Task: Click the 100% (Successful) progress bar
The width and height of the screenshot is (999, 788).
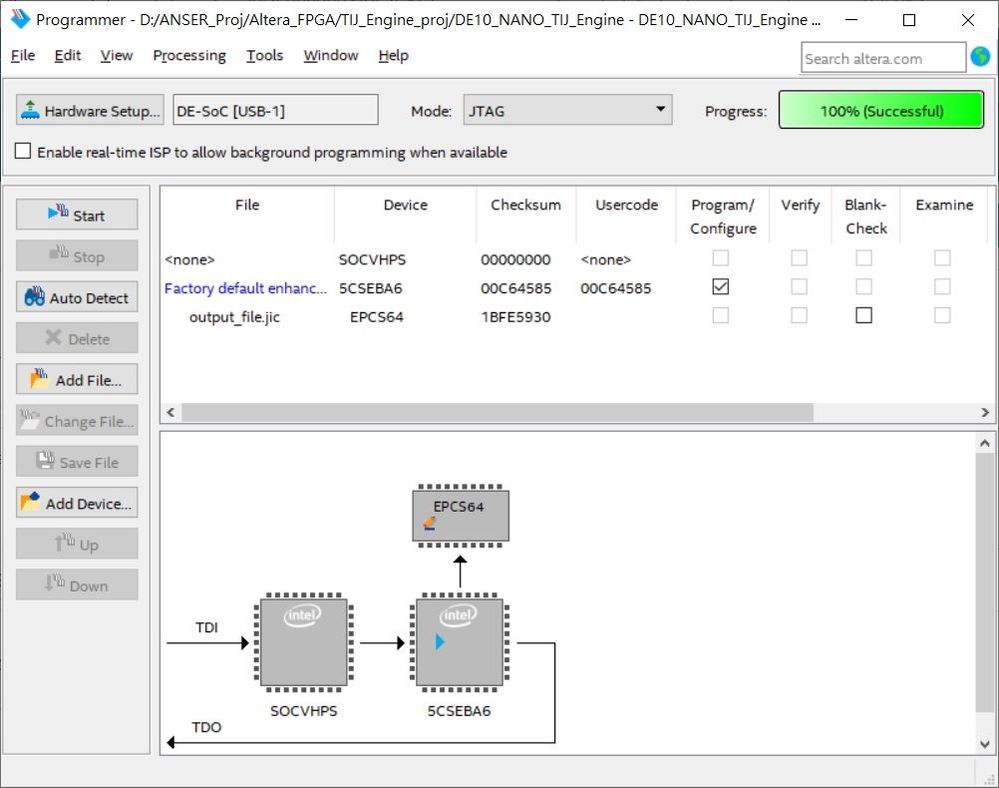Action: click(881, 110)
